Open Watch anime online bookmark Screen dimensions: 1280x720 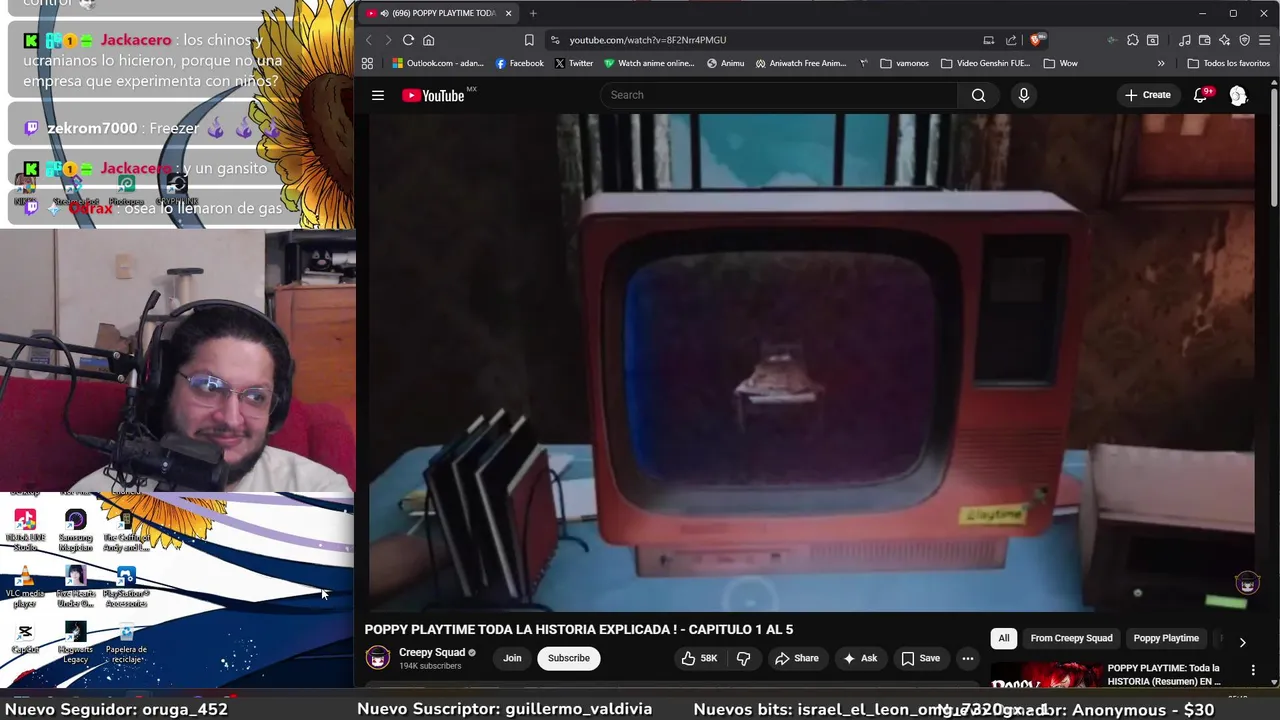(648, 63)
